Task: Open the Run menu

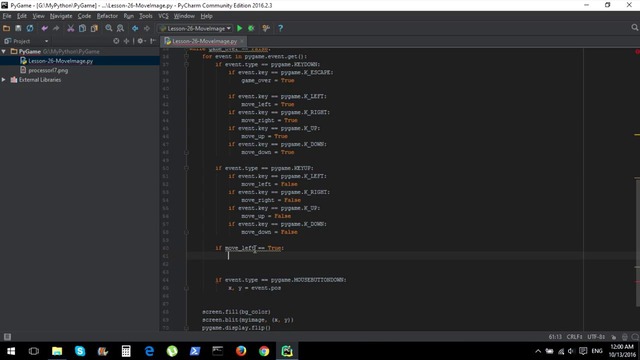Action: [129, 16]
